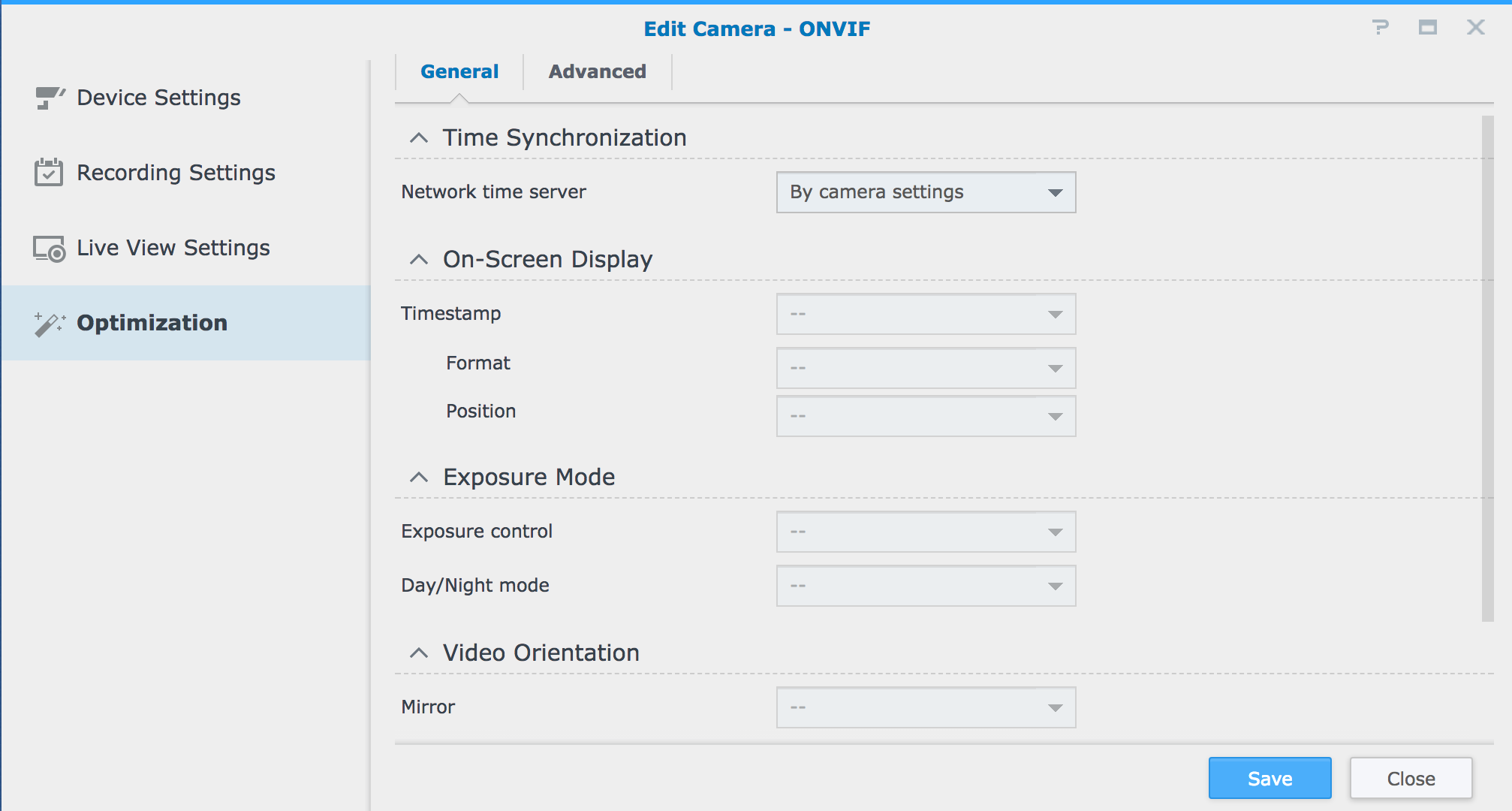Collapse the Time Synchronization section
Screen dimensions: 1512x811
pyautogui.click(x=419, y=138)
